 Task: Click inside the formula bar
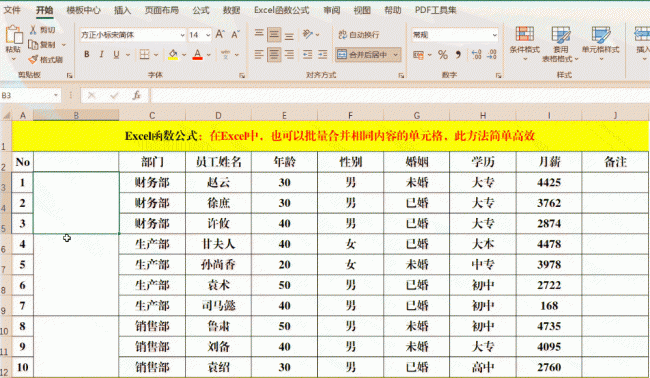[400, 96]
